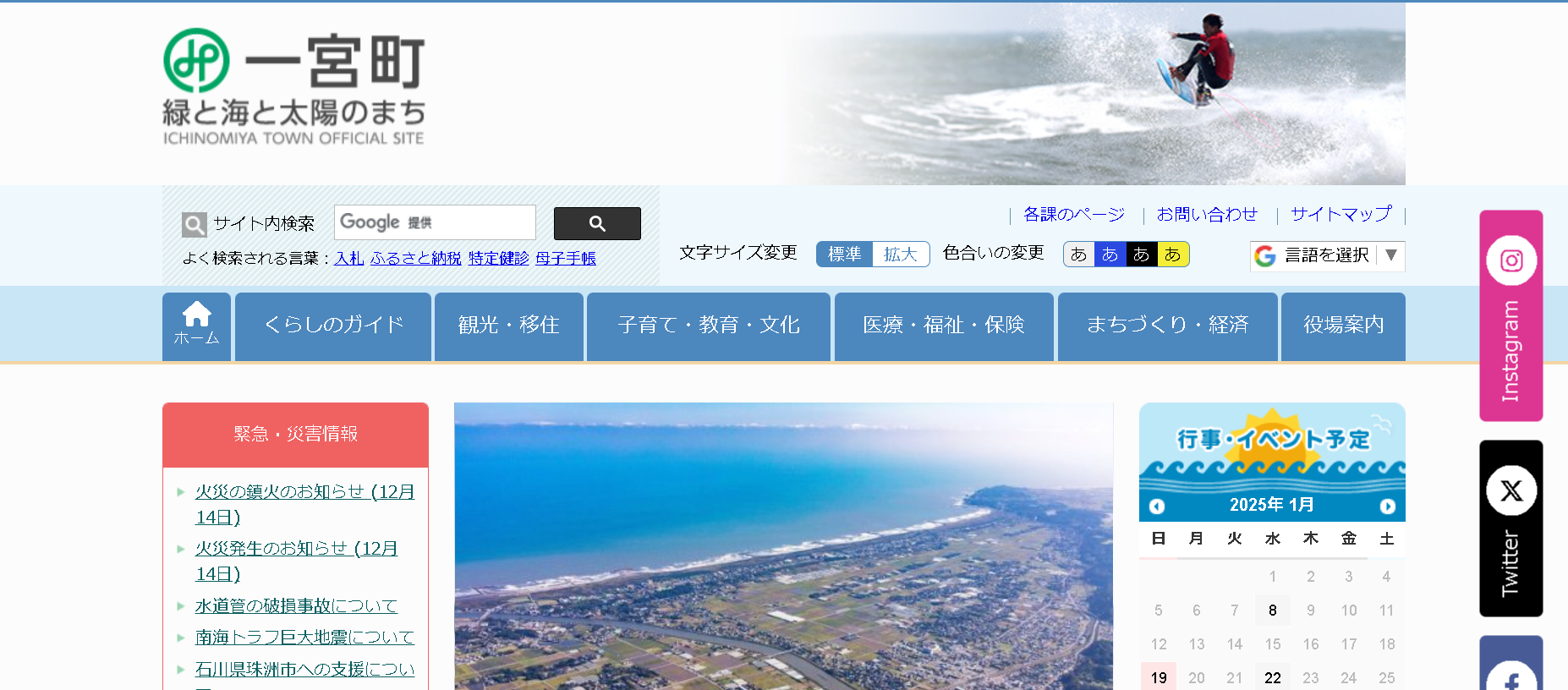Click the gray site-search magnifier icon

(194, 224)
